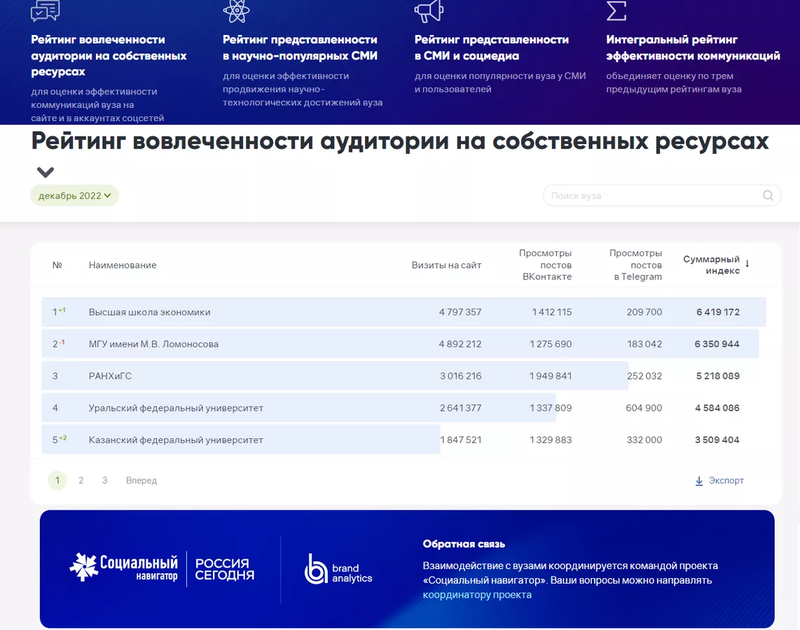Select the Высшая школа экономики row
The image size is (800, 630).
pyautogui.click(x=150, y=312)
